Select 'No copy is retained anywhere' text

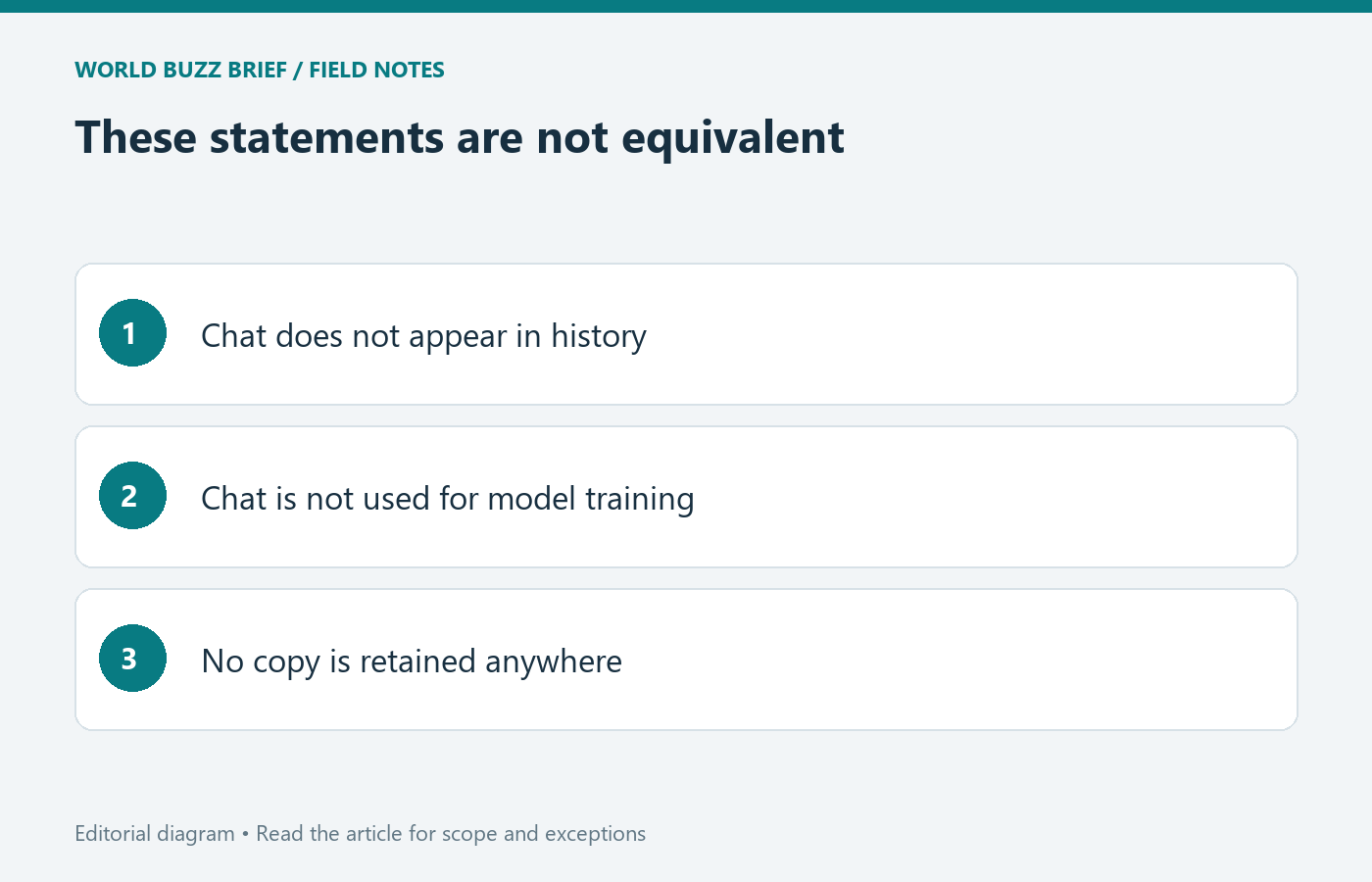pyautogui.click(x=412, y=661)
